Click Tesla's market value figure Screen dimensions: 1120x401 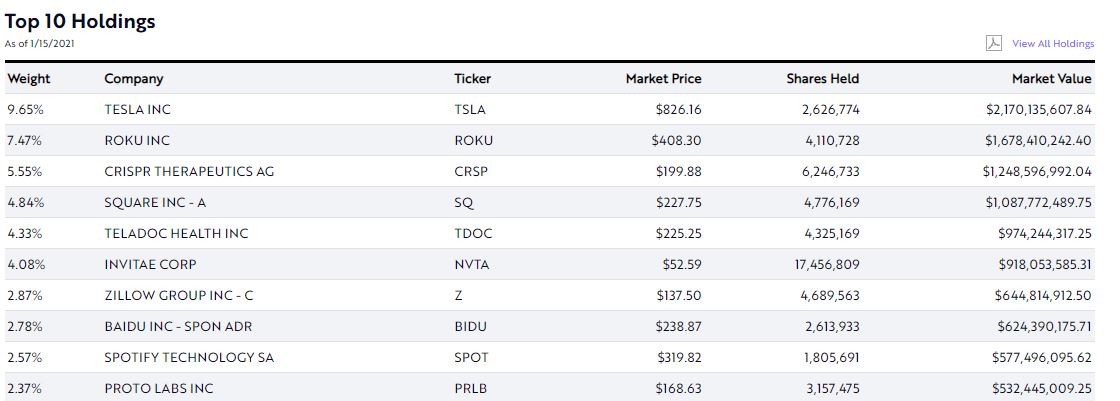1037,110
